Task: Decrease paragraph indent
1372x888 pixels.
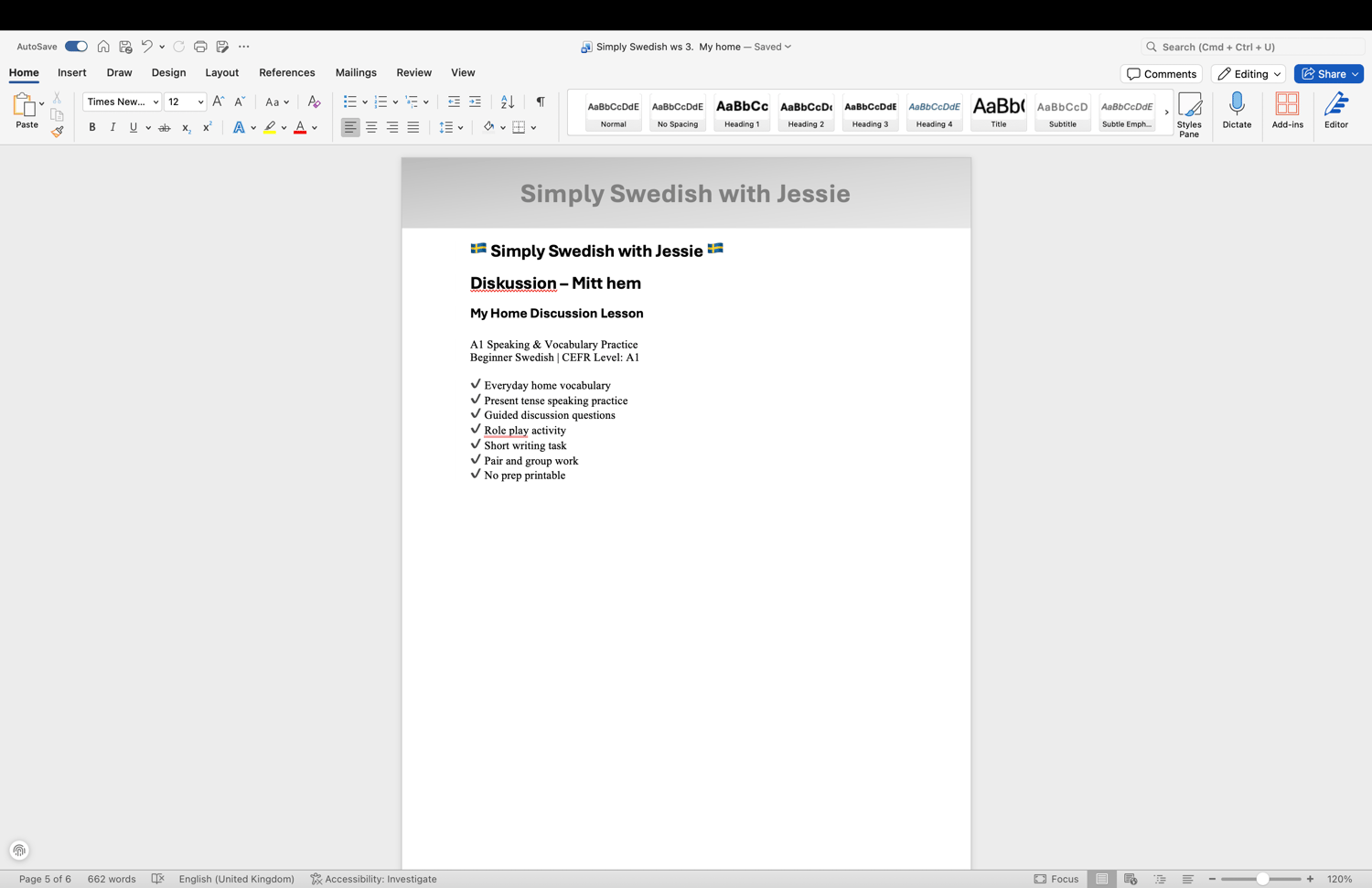Action: [x=454, y=102]
